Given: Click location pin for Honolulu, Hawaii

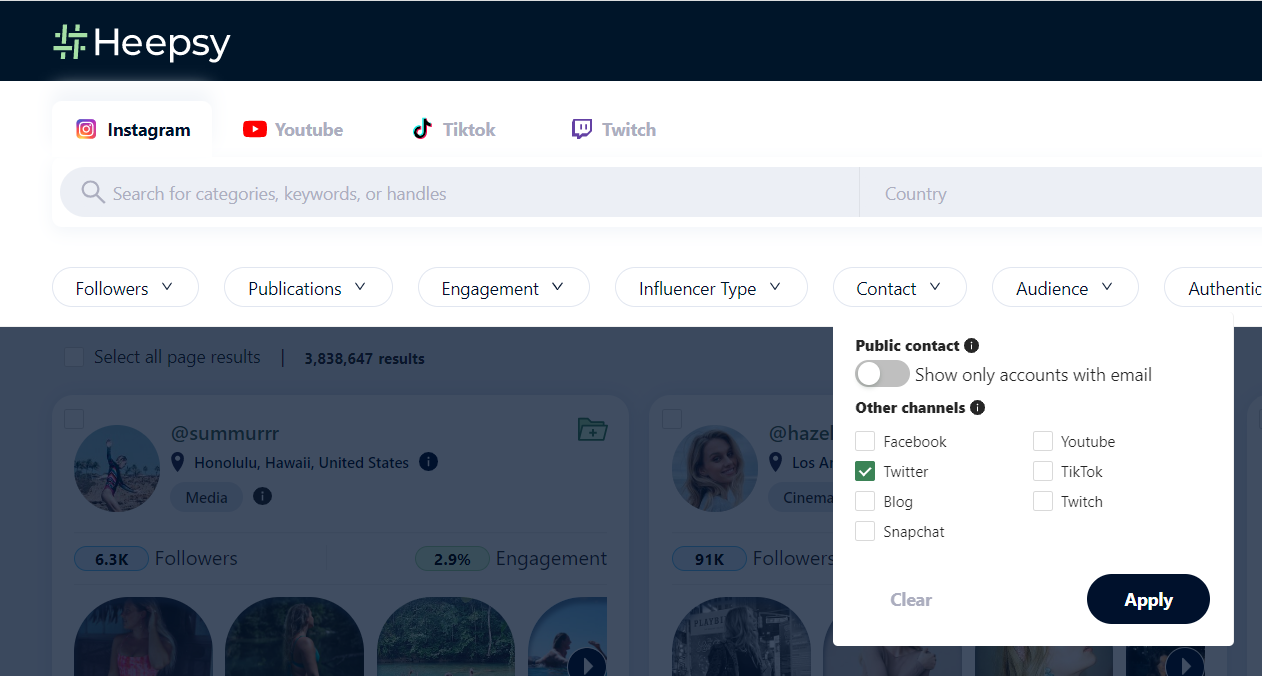Looking at the screenshot, I should click(178, 462).
